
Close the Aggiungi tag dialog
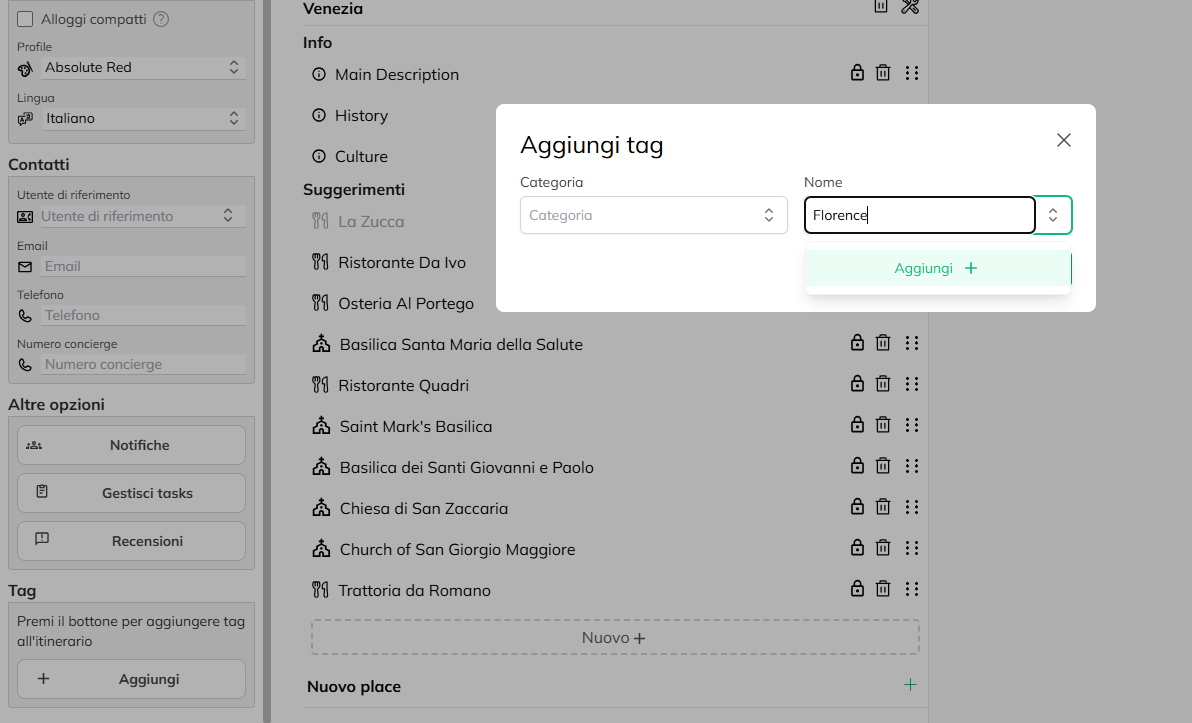point(1064,140)
